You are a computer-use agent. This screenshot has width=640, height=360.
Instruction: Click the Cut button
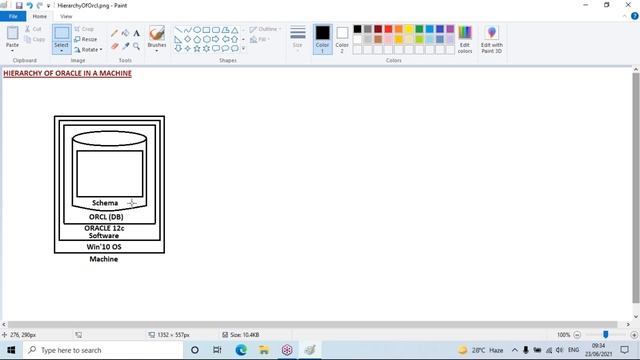click(33, 29)
